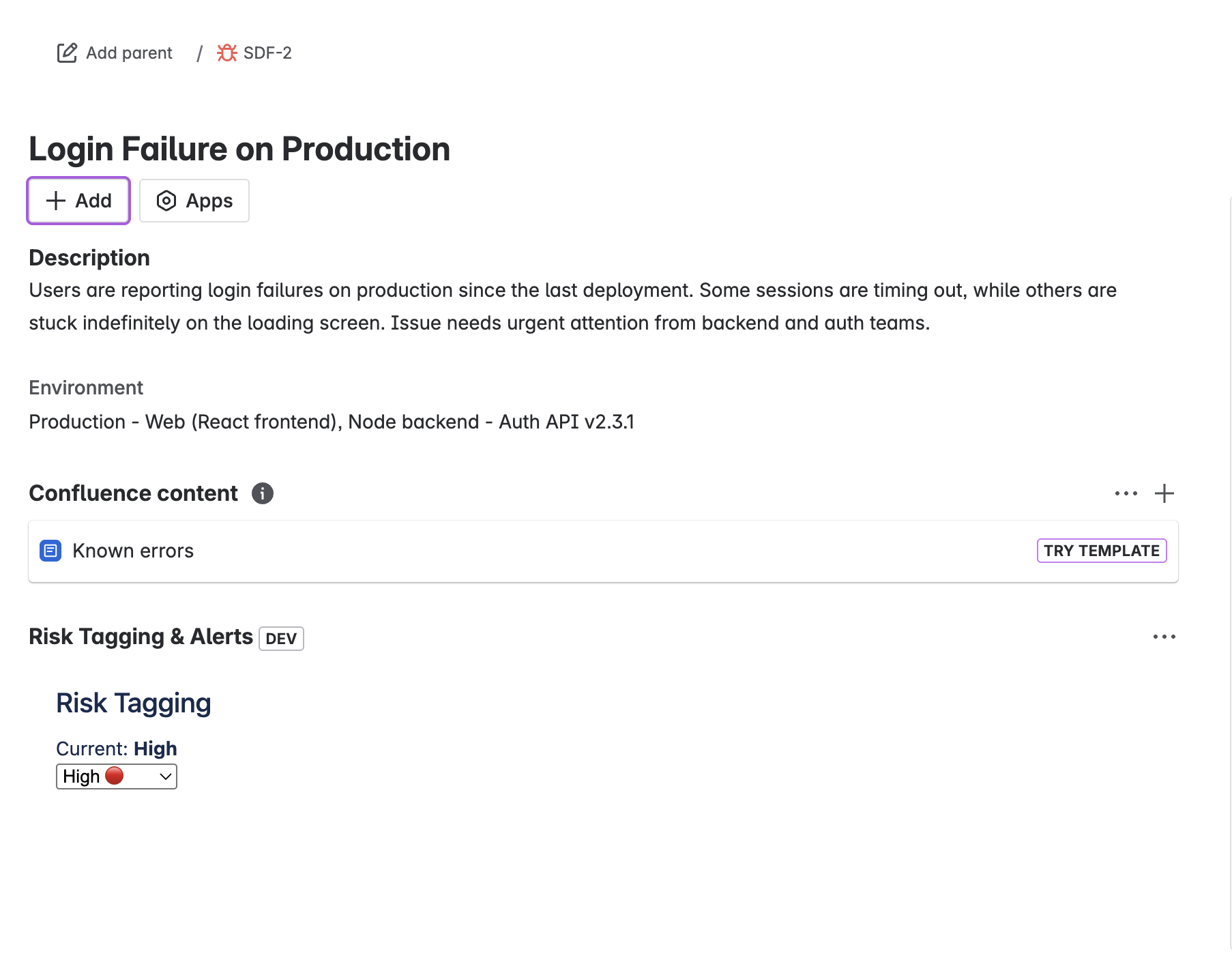Click the Confluence content info icon
Image resolution: width=1232 pixels, height=958 pixels.
point(263,493)
